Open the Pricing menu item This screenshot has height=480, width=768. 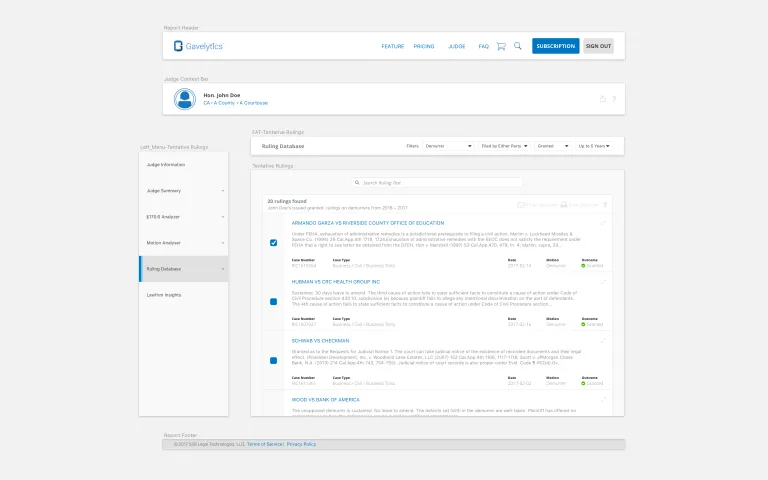pos(424,46)
